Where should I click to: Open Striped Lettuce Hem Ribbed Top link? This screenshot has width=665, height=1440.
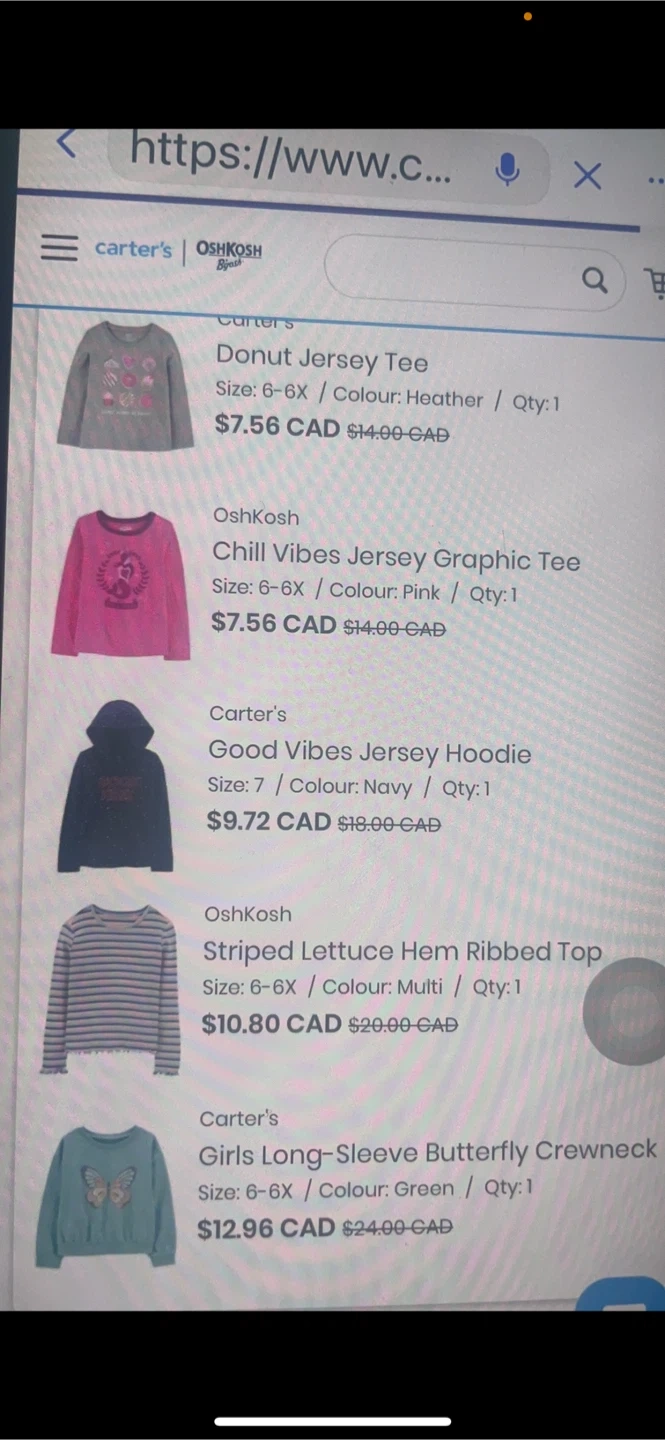(402, 950)
